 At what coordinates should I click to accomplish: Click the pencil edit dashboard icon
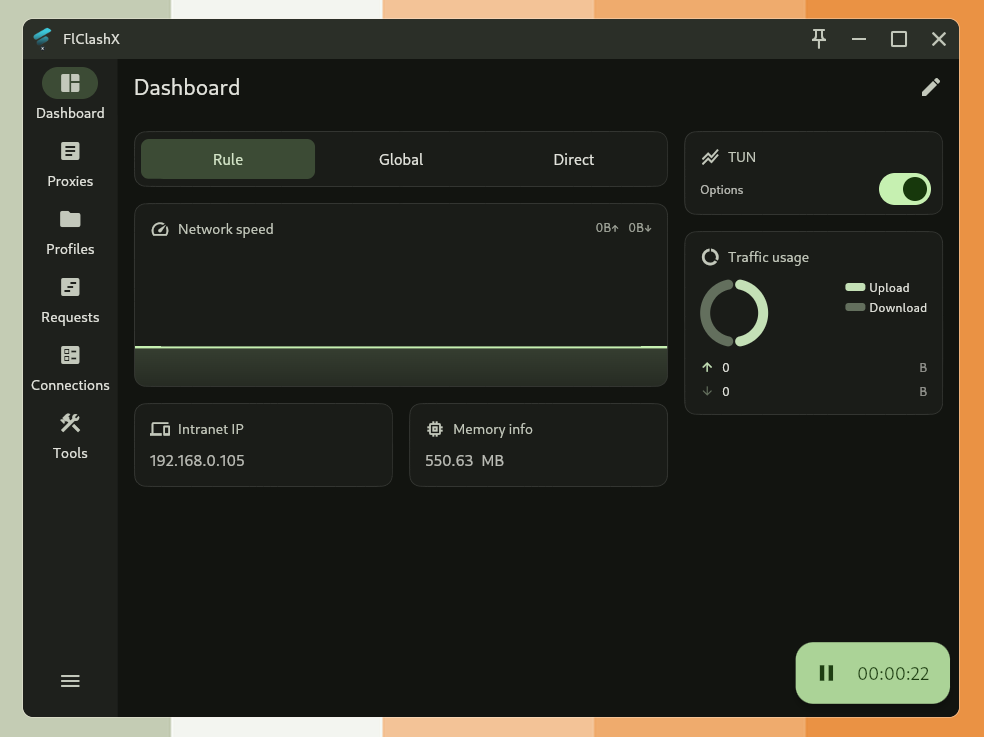click(930, 88)
